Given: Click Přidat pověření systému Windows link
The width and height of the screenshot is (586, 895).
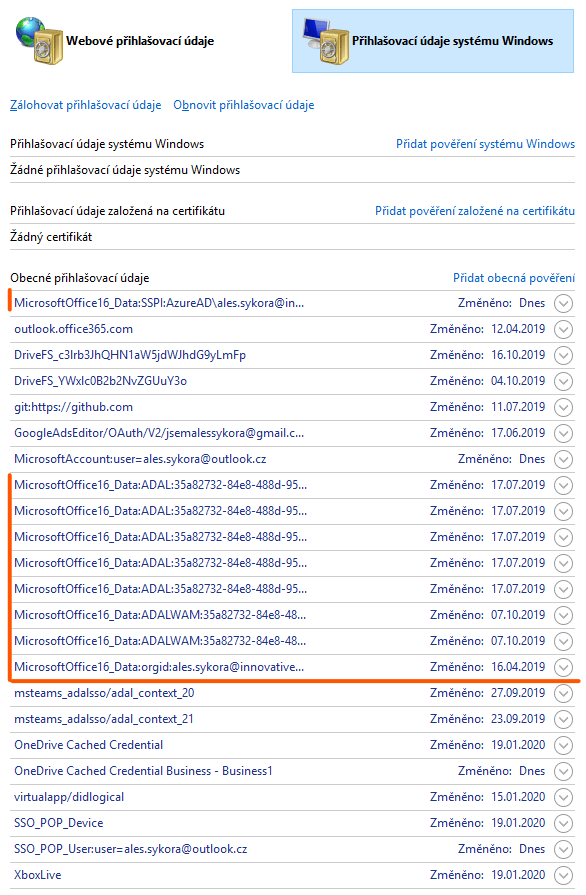Looking at the screenshot, I should click(486, 144).
